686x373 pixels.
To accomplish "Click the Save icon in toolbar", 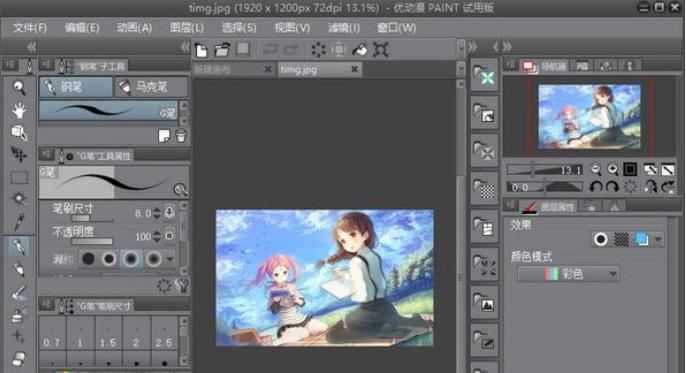I will point(243,49).
